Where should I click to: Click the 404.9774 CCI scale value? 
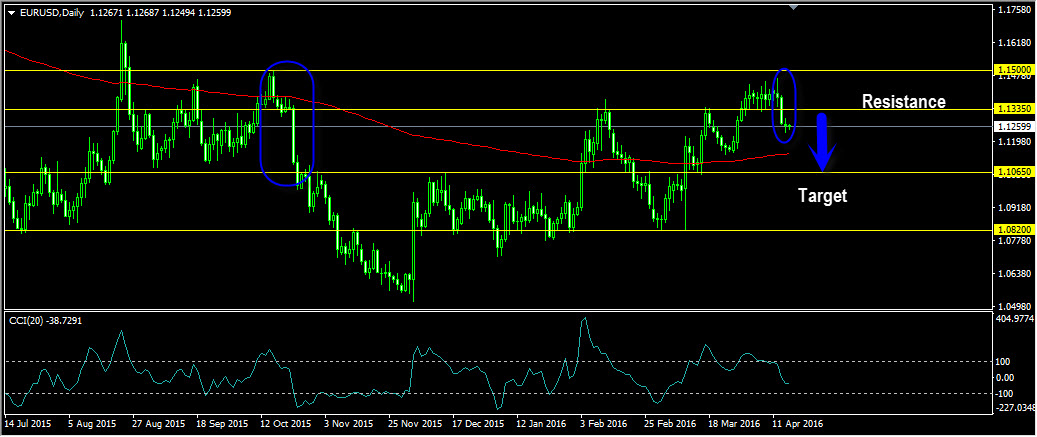1016,319
